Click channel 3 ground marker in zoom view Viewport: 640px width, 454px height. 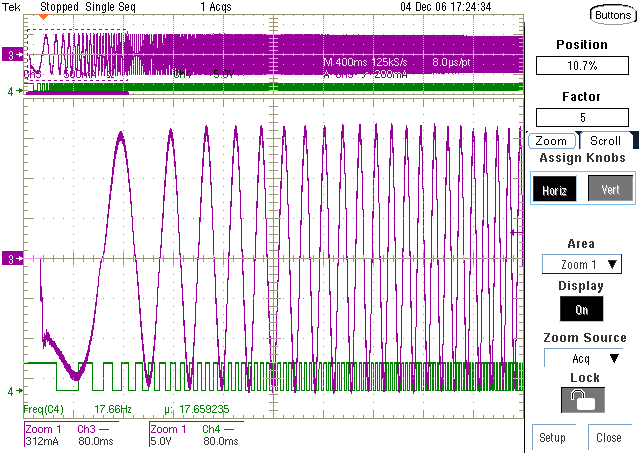[12, 258]
